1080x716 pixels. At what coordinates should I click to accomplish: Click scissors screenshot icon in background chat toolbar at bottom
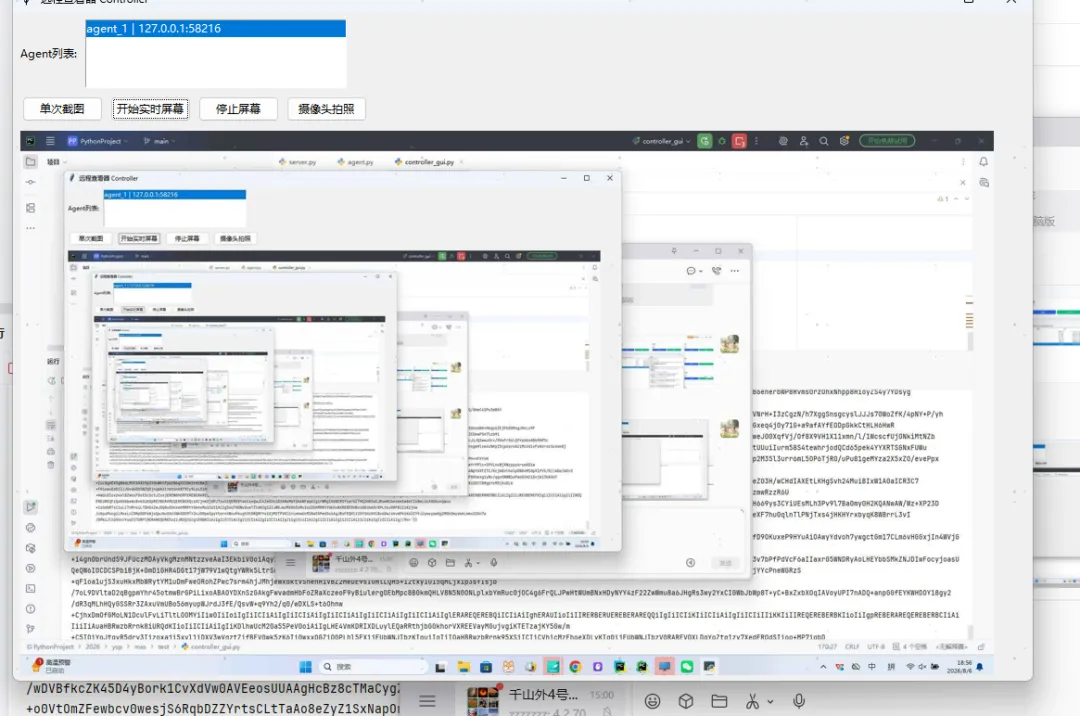pyautogui.click(x=752, y=701)
